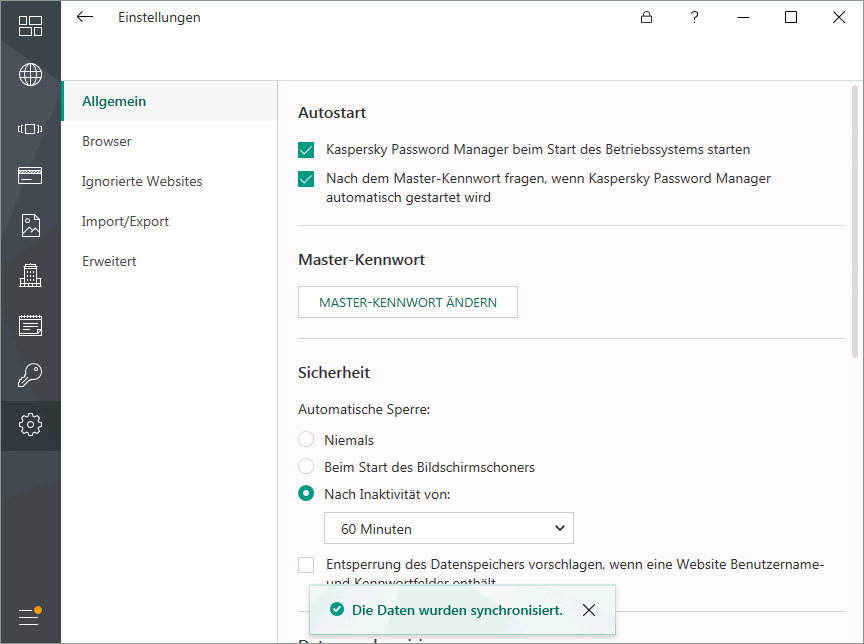This screenshot has width=864, height=644.
Task: Open the Websites globe icon
Action: coord(30,75)
